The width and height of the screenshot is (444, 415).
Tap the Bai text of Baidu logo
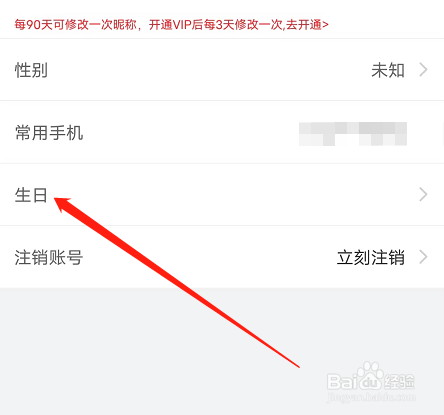point(341,382)
